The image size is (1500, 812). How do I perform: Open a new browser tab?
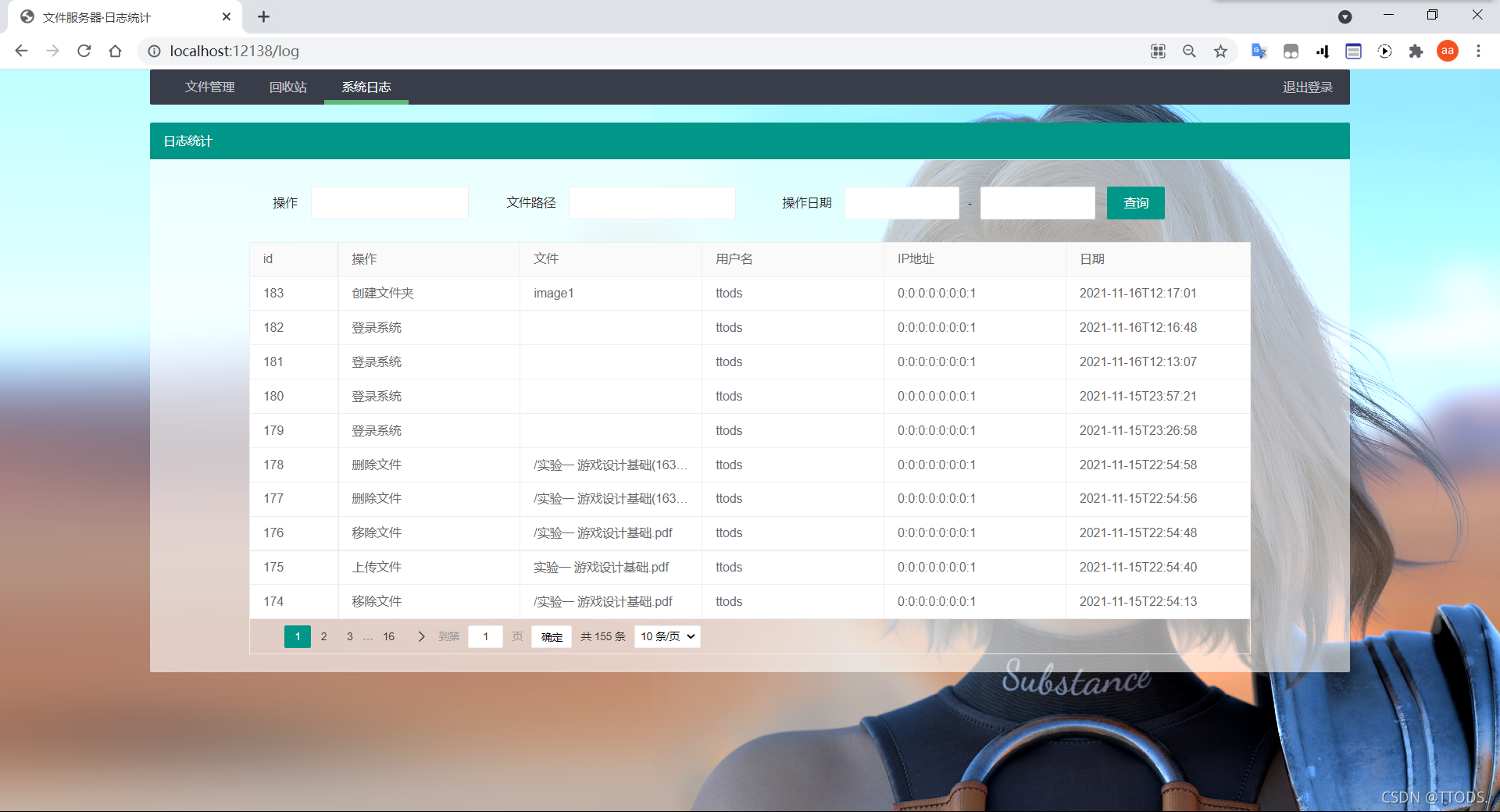pyautogui.click(x=263, y=16)
